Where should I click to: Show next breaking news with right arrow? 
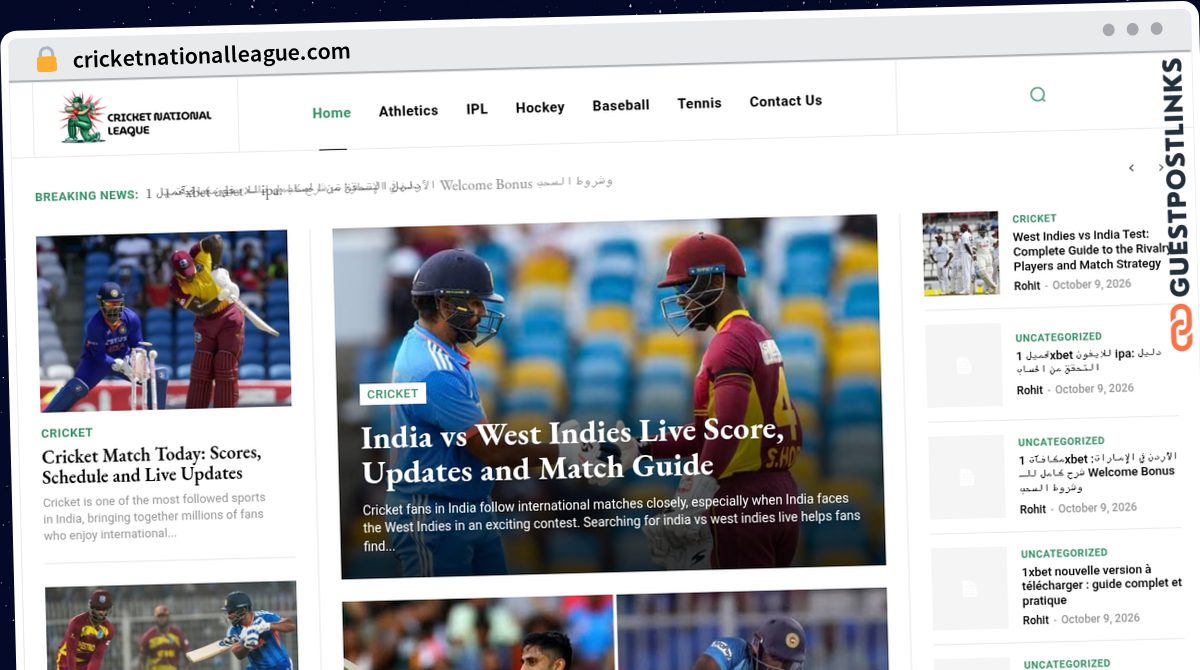(x=1161, y=168)
